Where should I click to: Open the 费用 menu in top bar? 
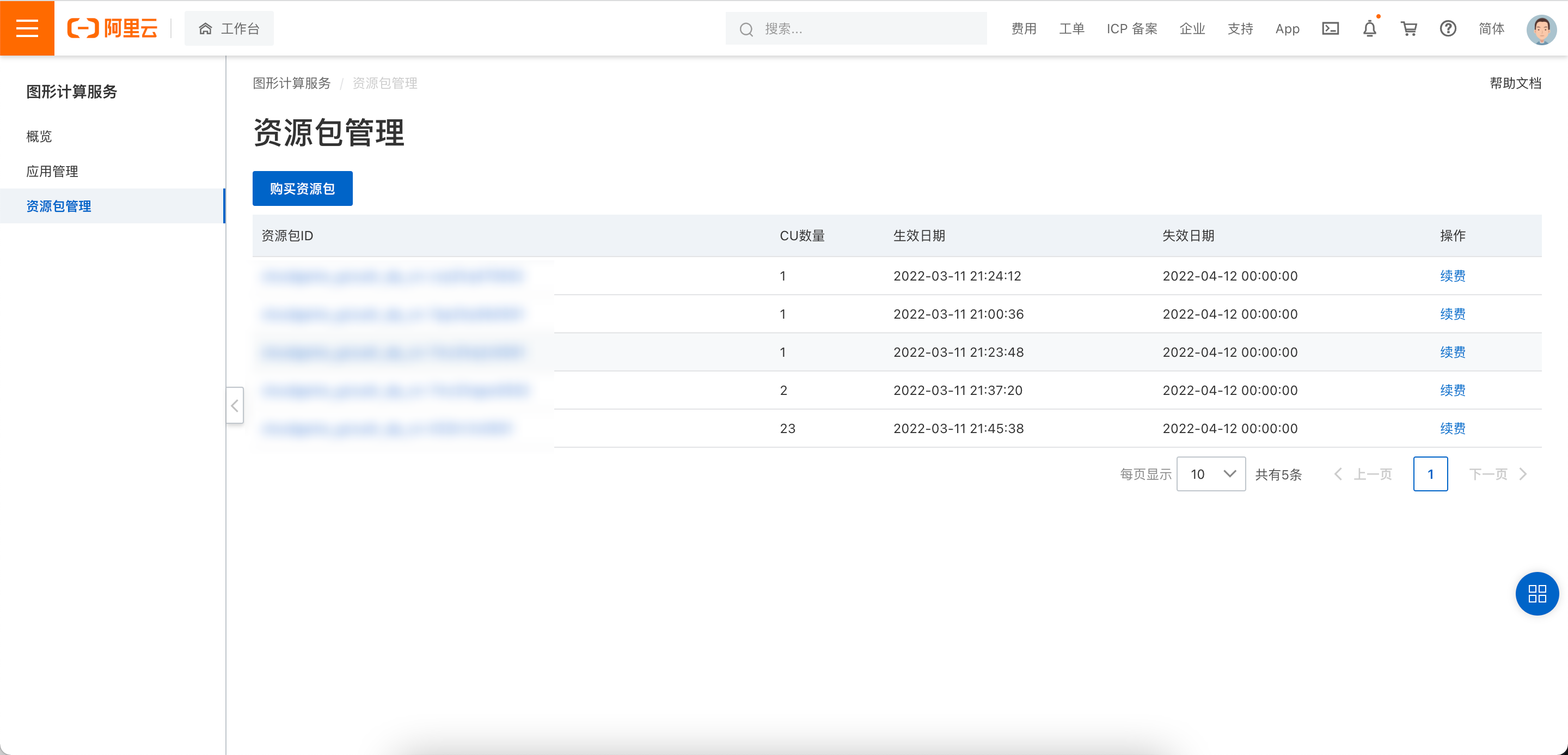click(1024, 29)
